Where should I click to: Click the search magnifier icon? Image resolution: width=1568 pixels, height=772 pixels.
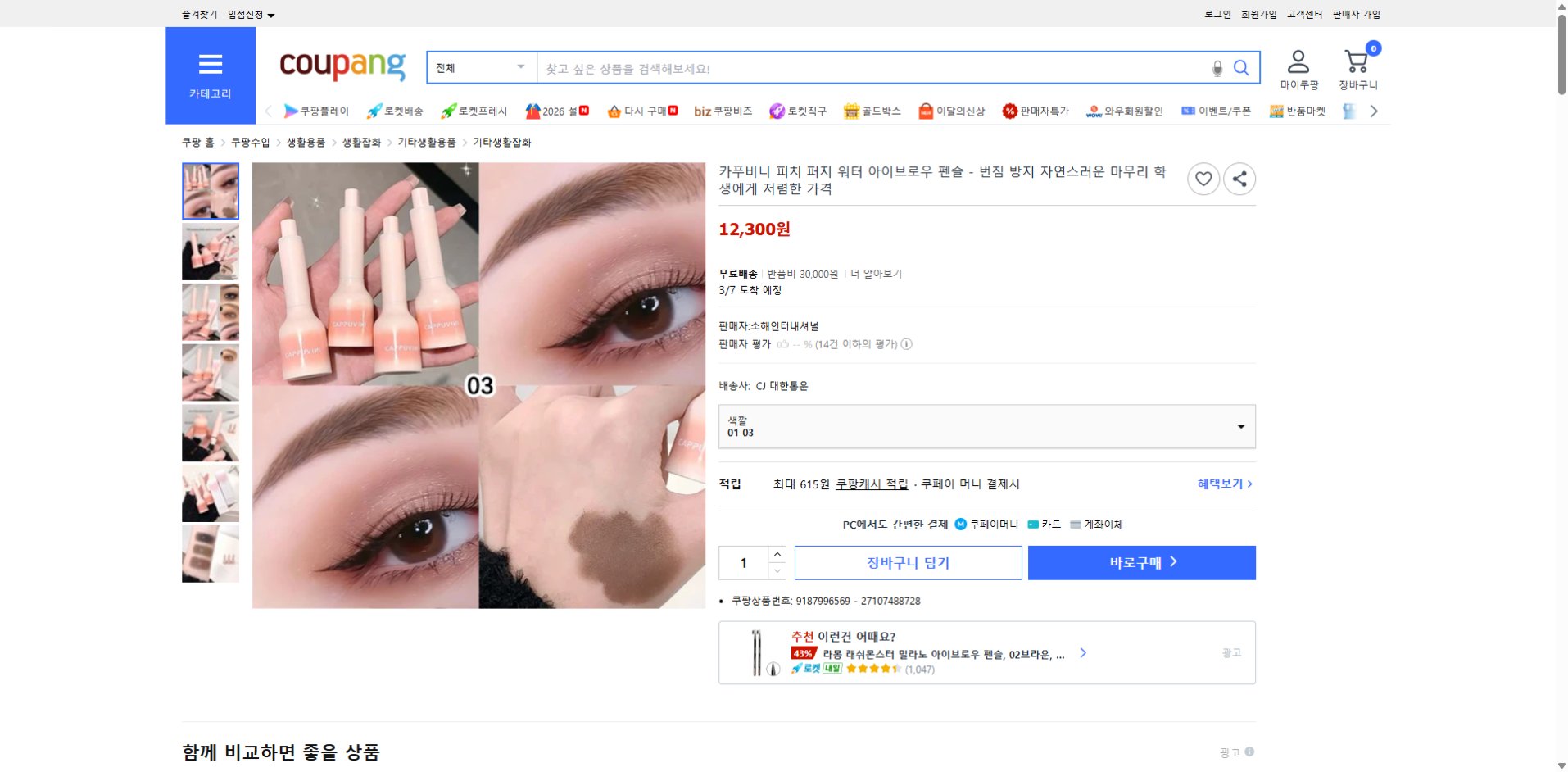[1241, 68]
